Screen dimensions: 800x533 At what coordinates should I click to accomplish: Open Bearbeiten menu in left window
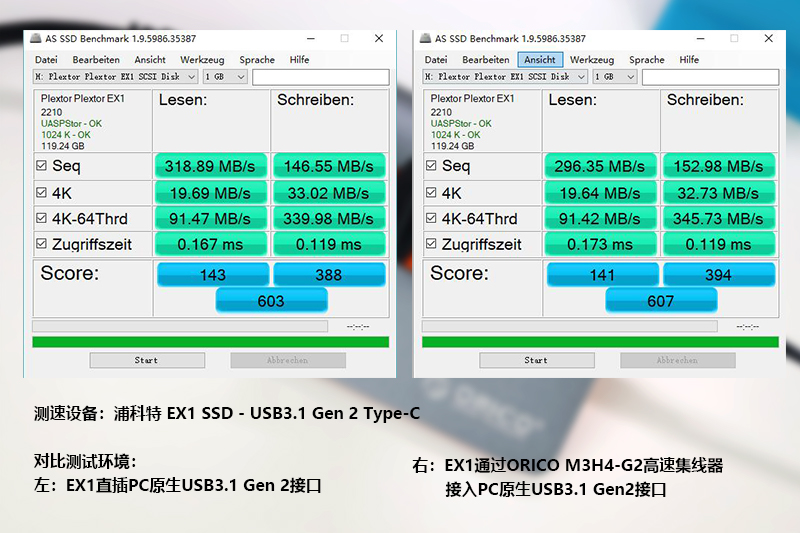[x=96, y=60]
